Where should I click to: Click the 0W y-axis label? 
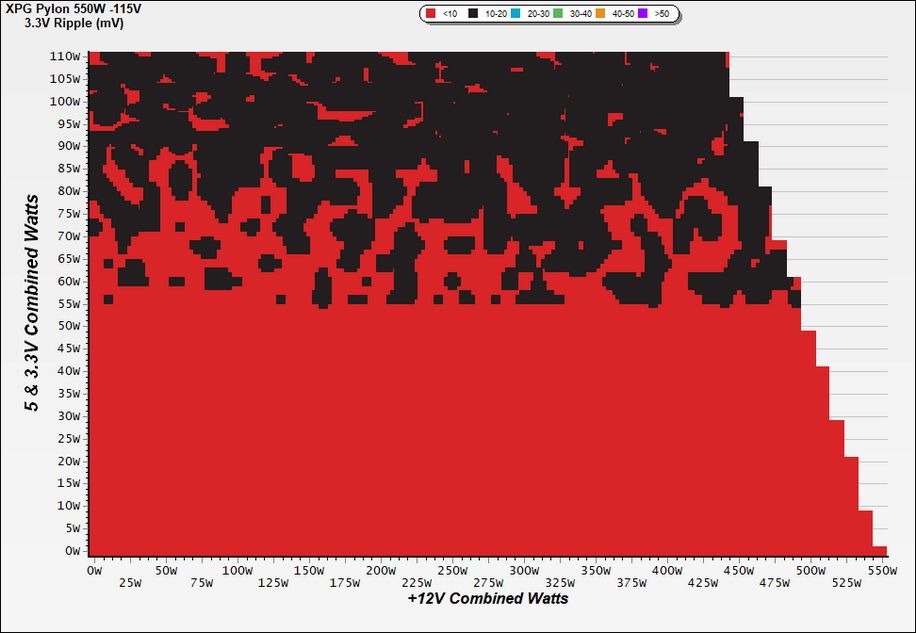(75, 551)
